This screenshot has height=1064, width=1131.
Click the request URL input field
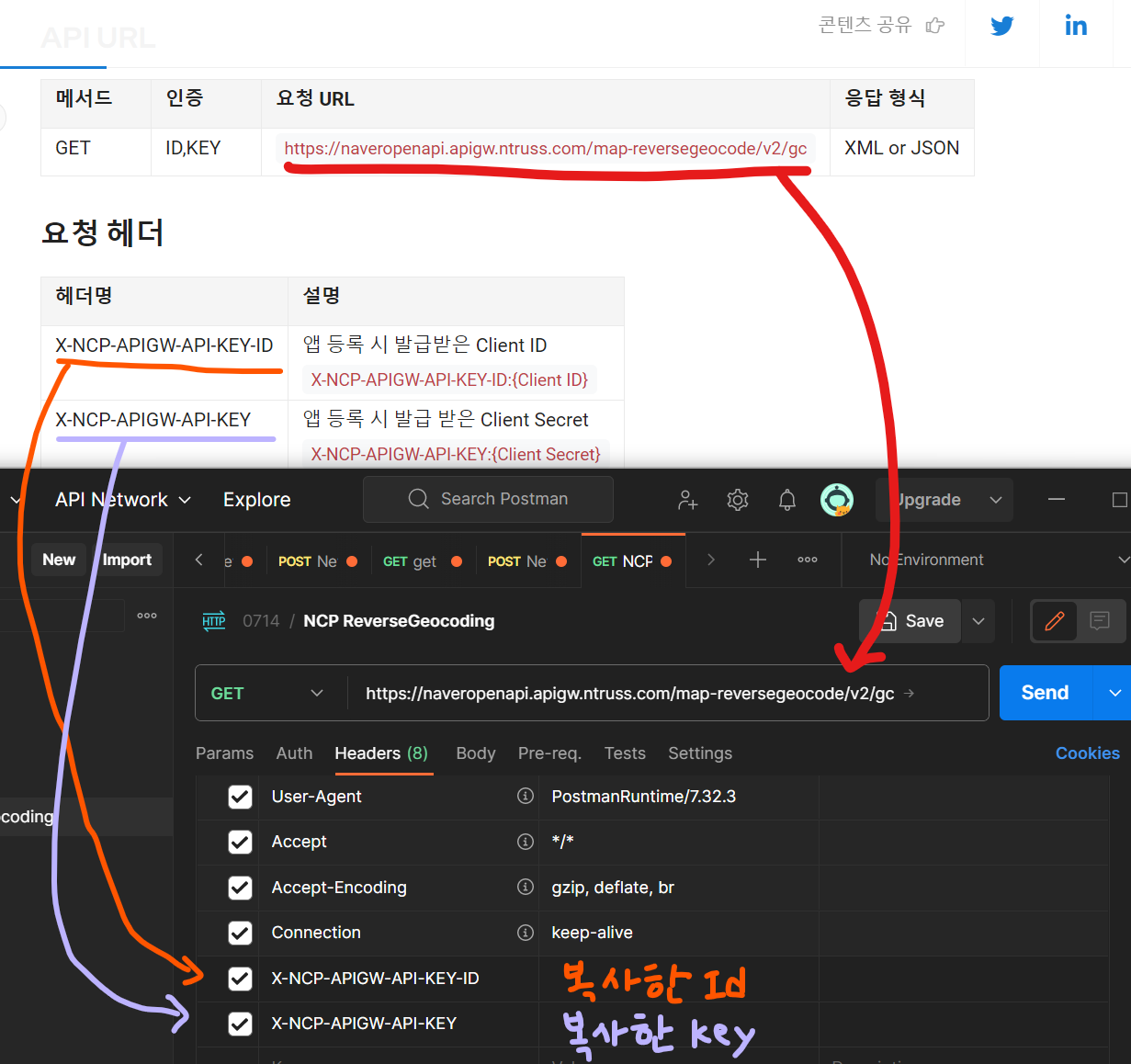[x=667, y=694]
